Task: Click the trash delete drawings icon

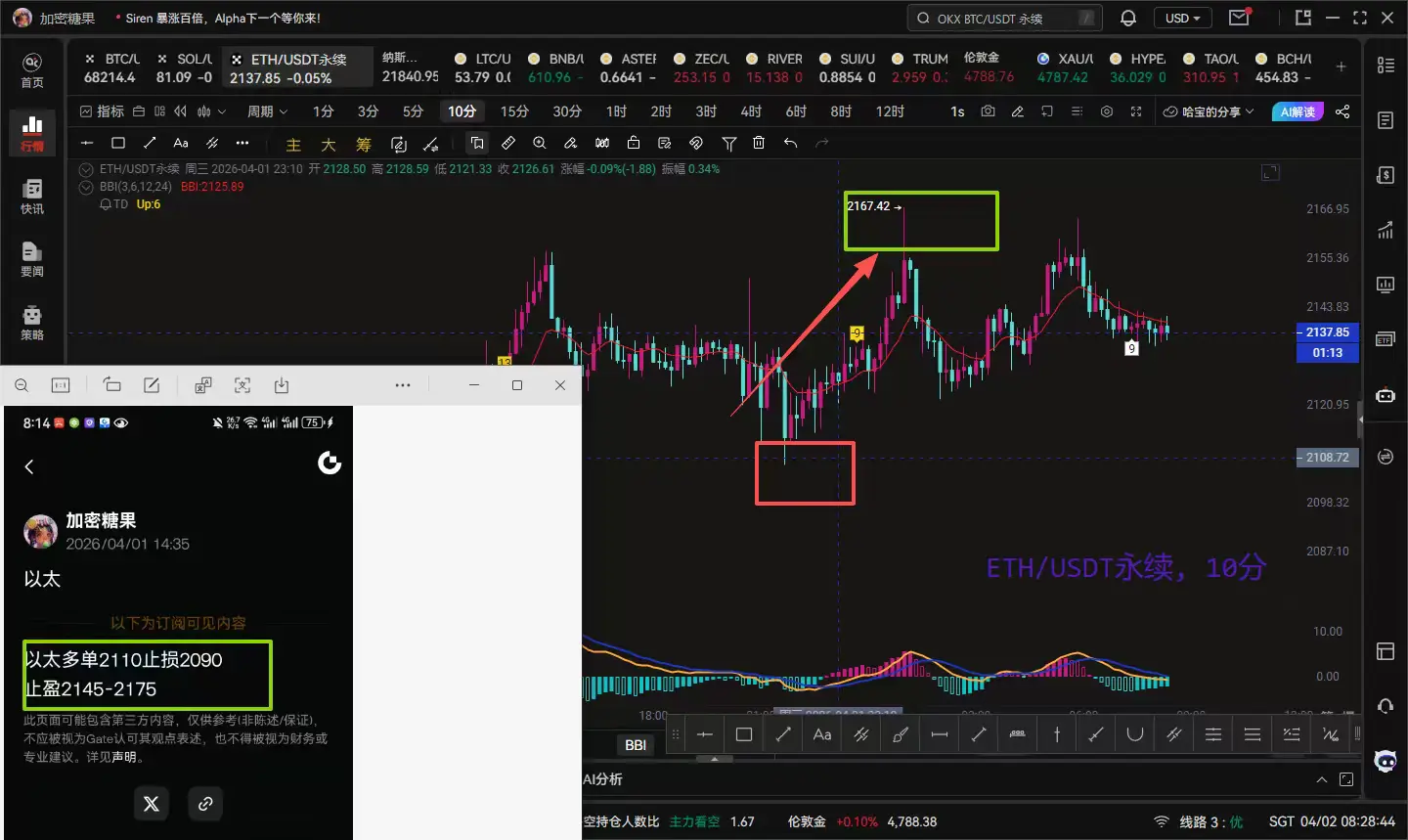Action: [759, 143]
